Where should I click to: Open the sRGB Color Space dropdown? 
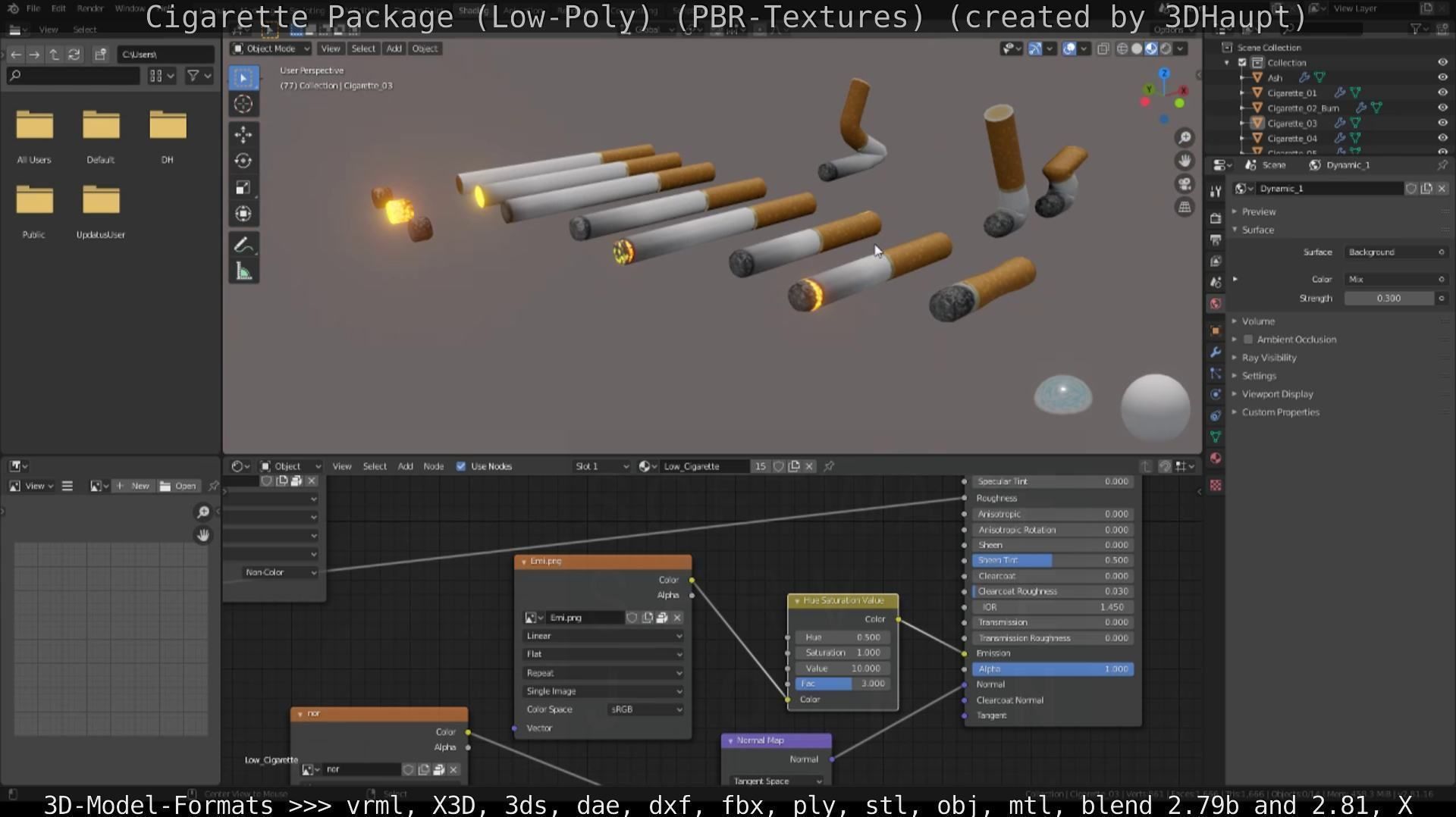[645, 709]
